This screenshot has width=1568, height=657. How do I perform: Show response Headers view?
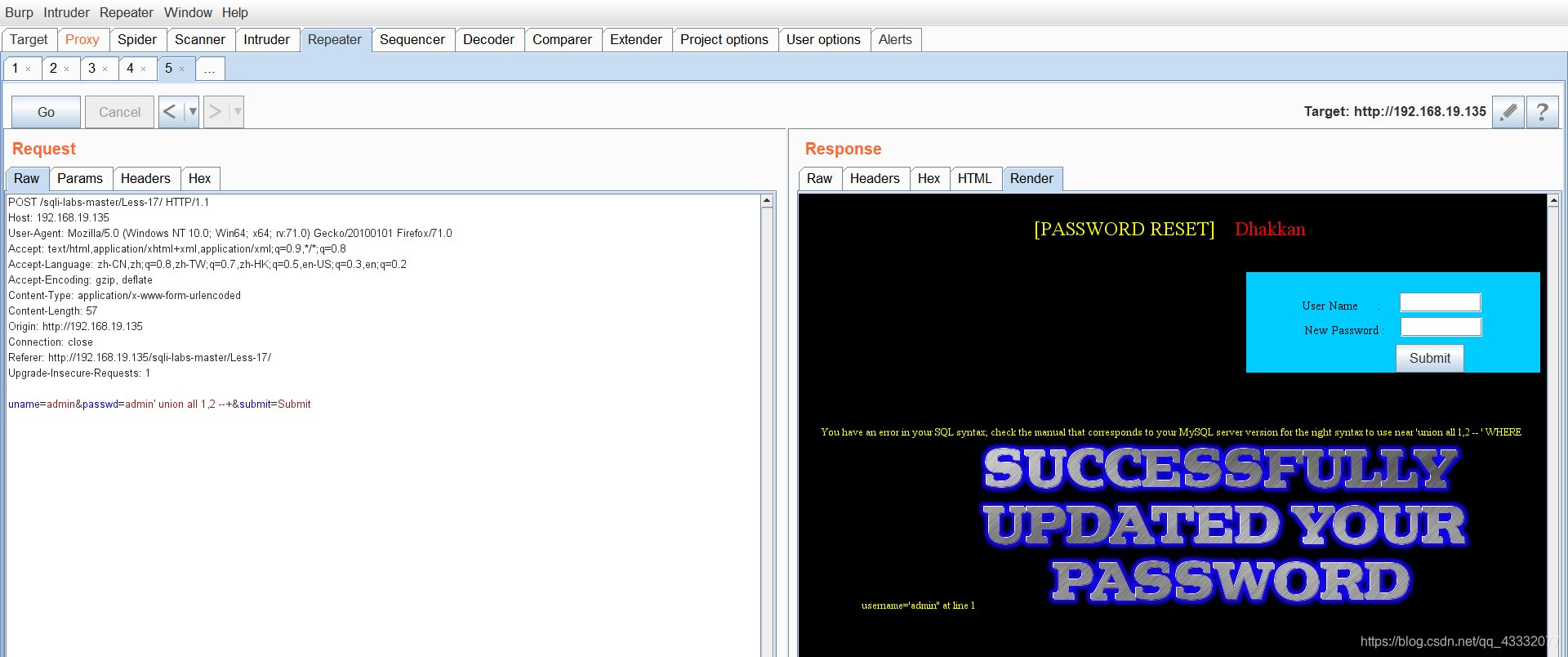875,179
